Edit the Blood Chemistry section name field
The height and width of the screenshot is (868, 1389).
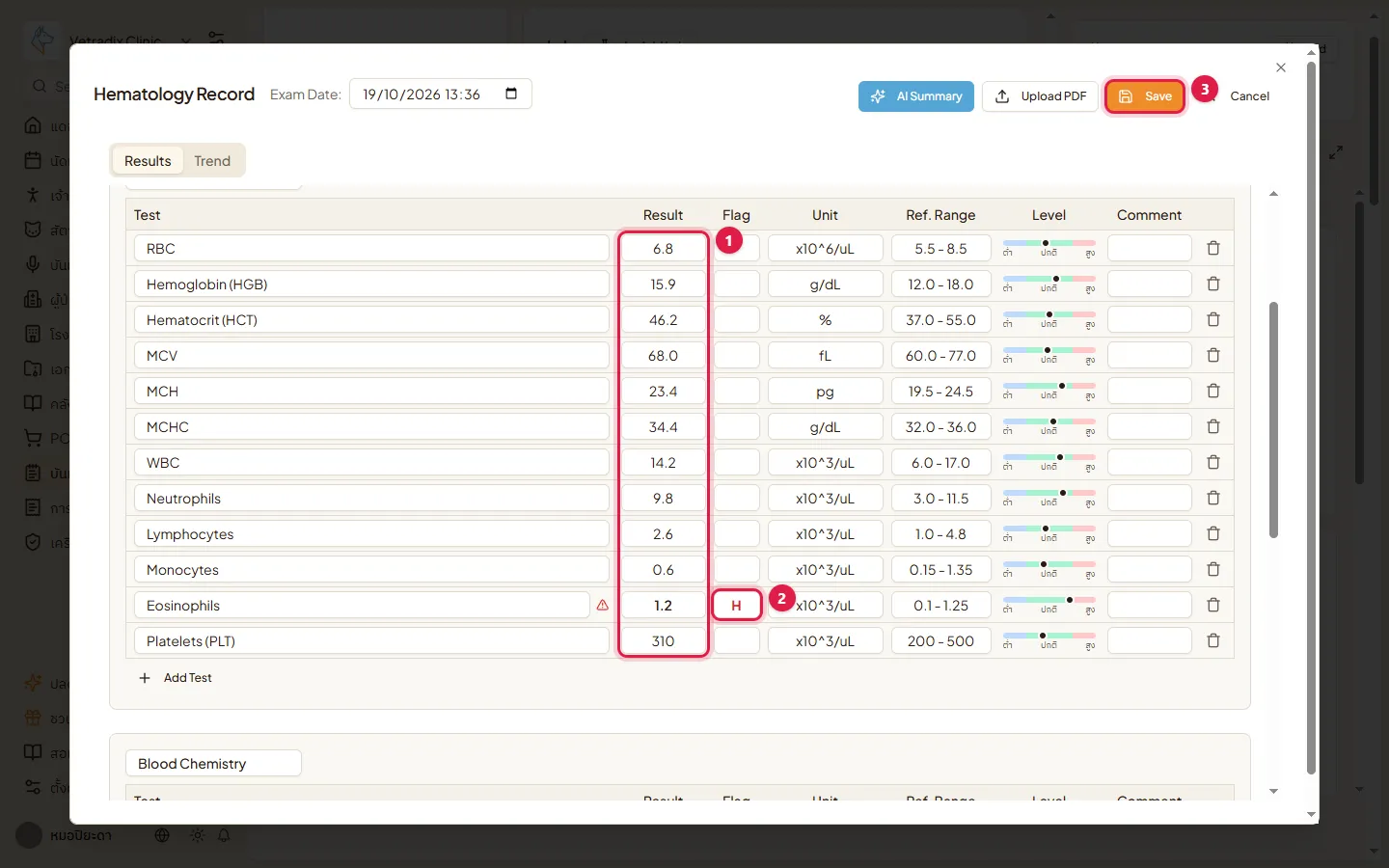pyautogui.click(x=213, y=763)
